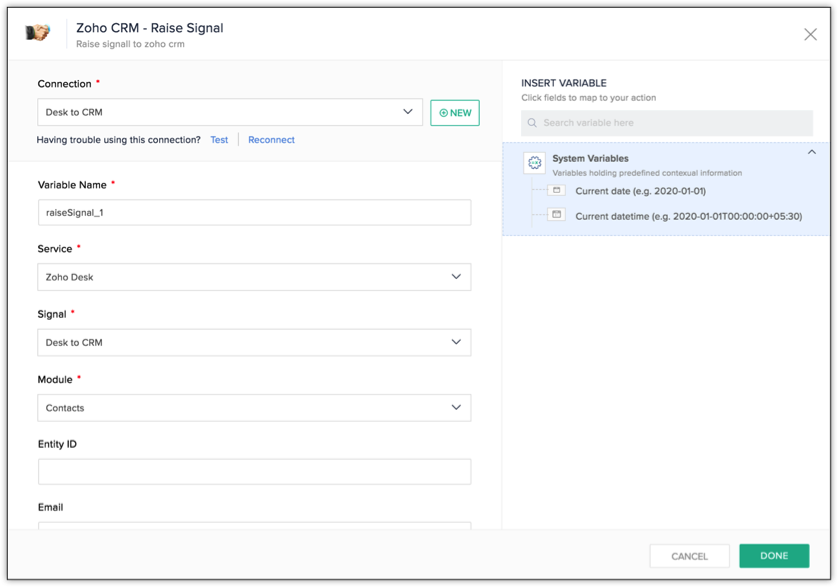Click the search magnifier icon

click(532, 123)
